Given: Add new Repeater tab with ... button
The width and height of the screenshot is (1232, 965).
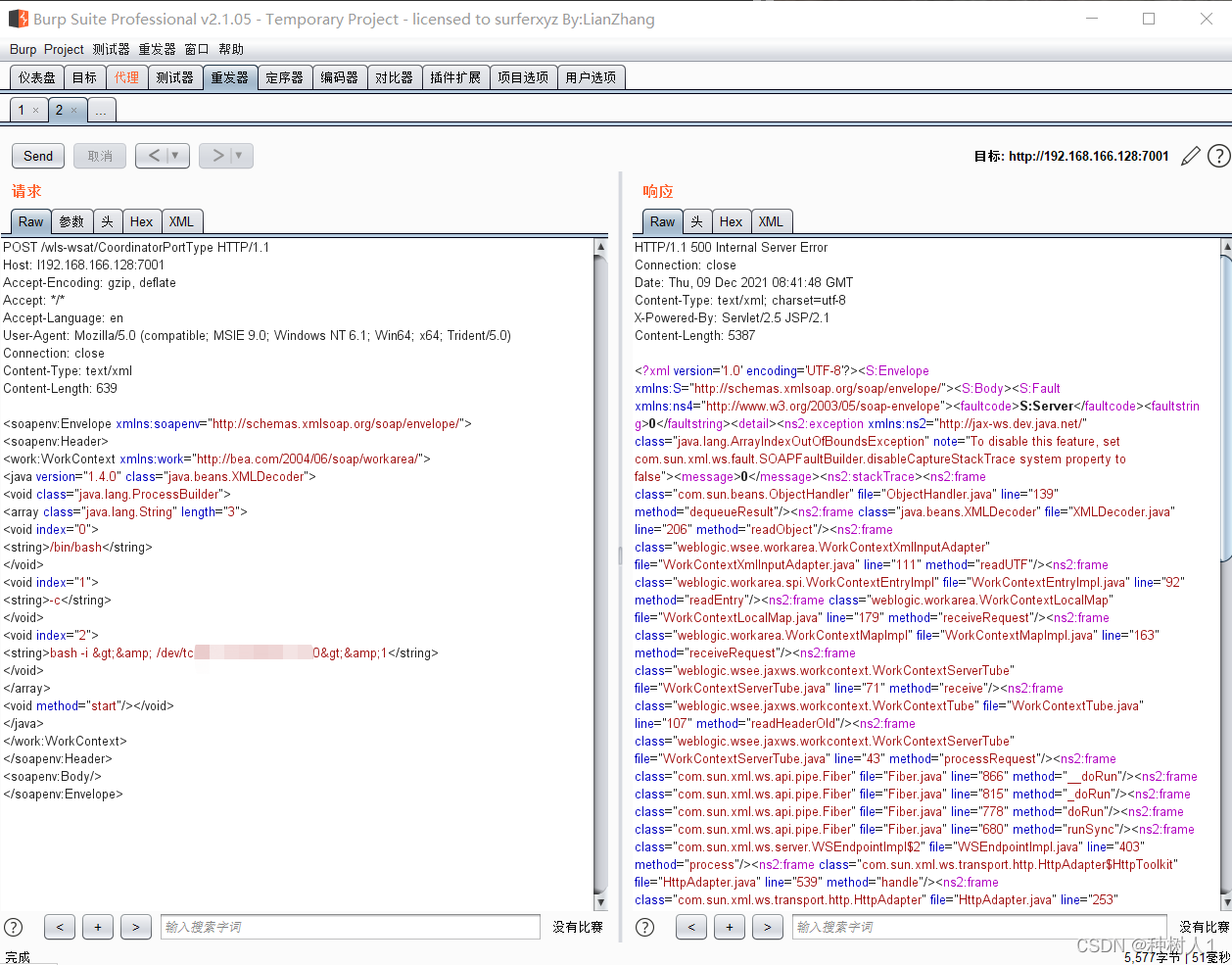Looking at the screenshot, I should (x=101, y=110).
